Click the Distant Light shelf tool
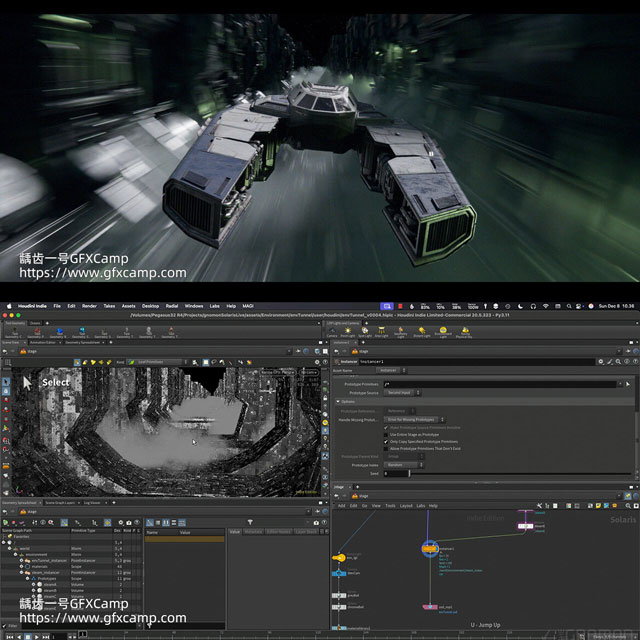The width and height of the screenshot is (640, 640). click(422, 331)
